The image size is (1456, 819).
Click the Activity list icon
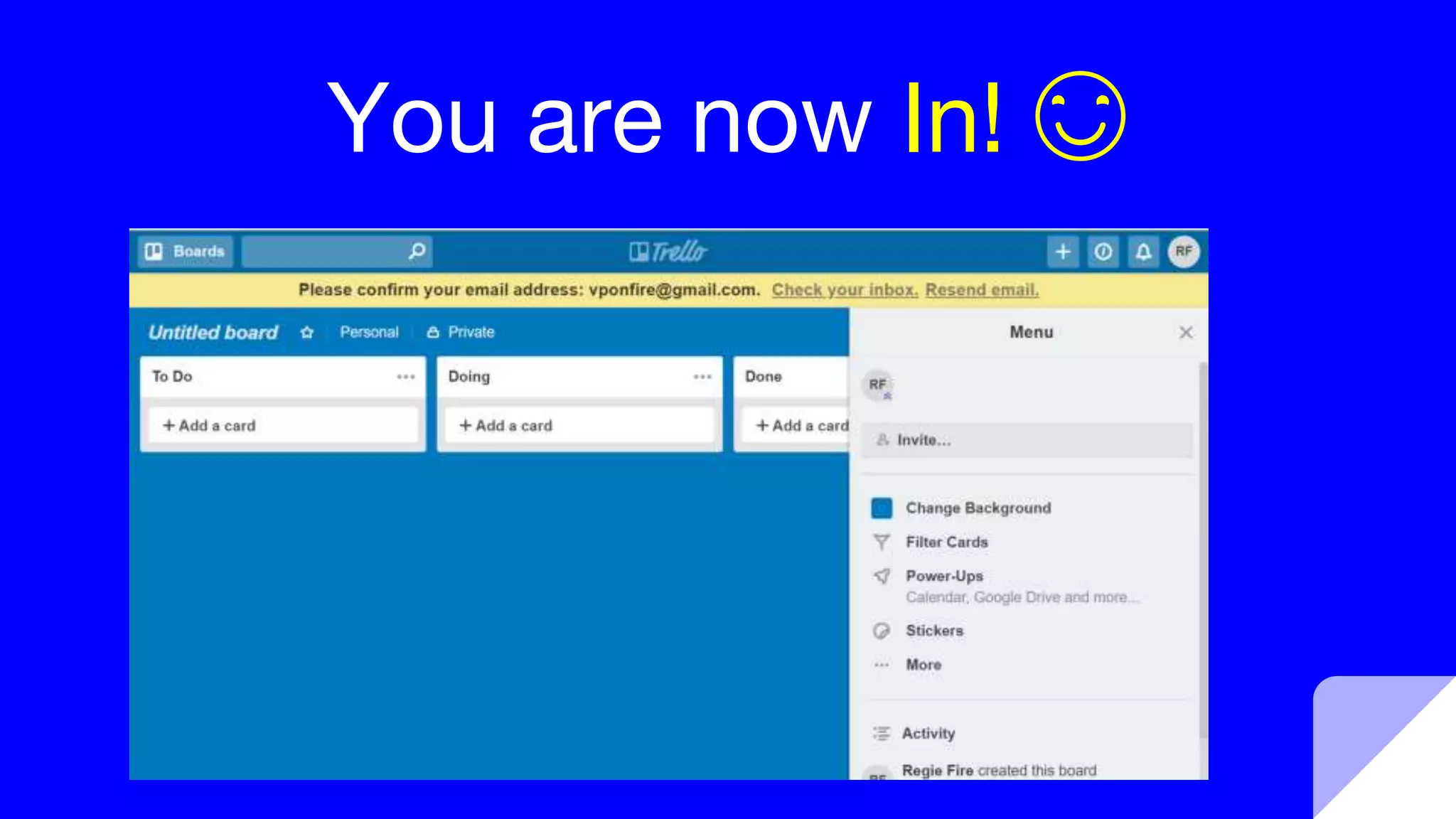(882, 734)
